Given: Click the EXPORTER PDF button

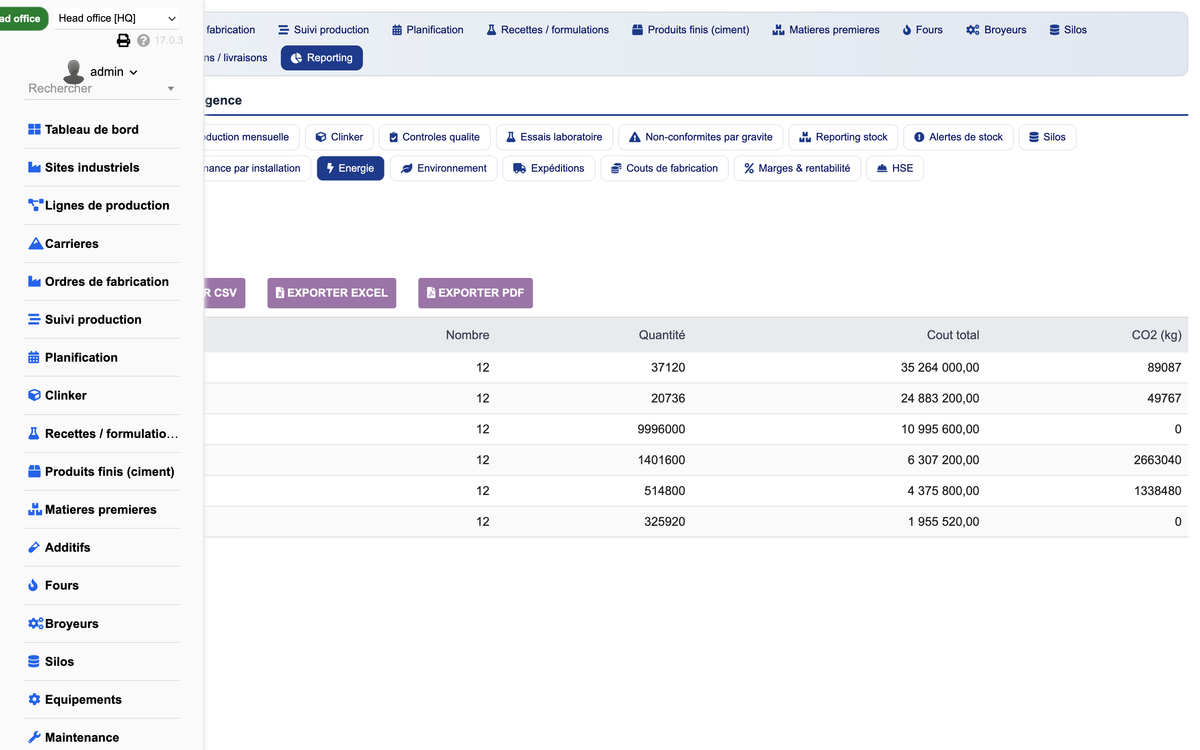Looking at the screenshot, I should (x=475, y=293).
